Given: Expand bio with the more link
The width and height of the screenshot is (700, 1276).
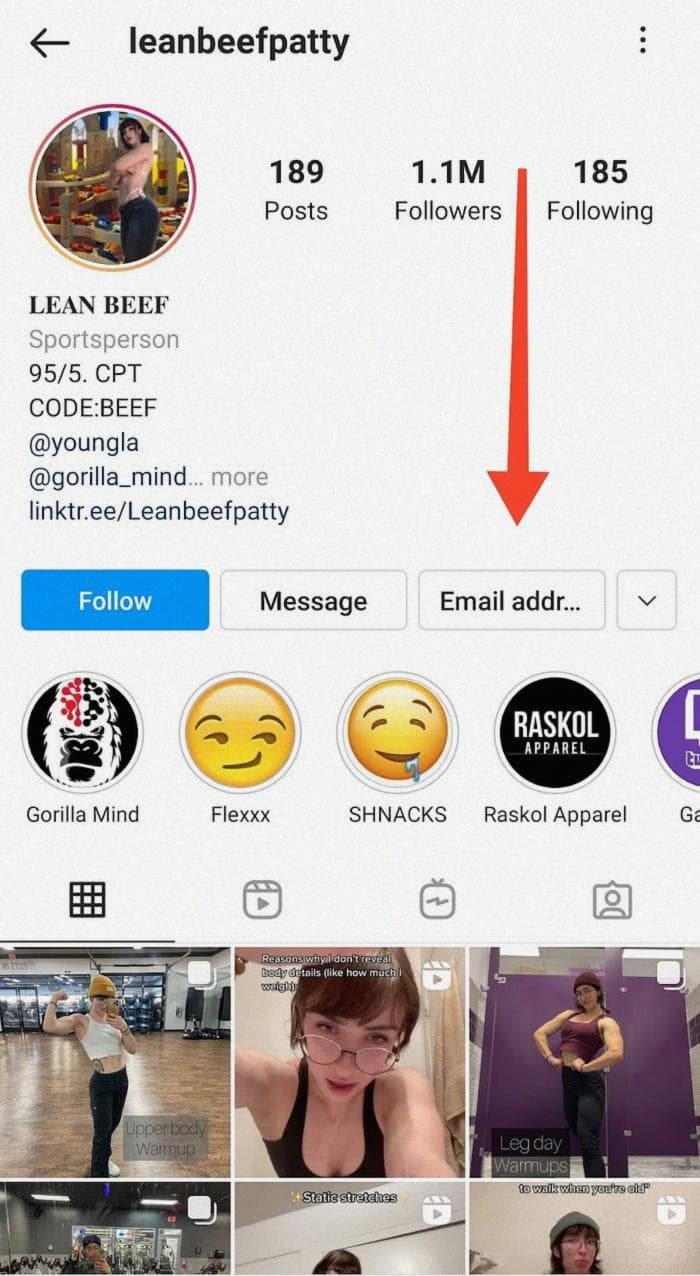Looking at the screenshot, I should [240, 477].
